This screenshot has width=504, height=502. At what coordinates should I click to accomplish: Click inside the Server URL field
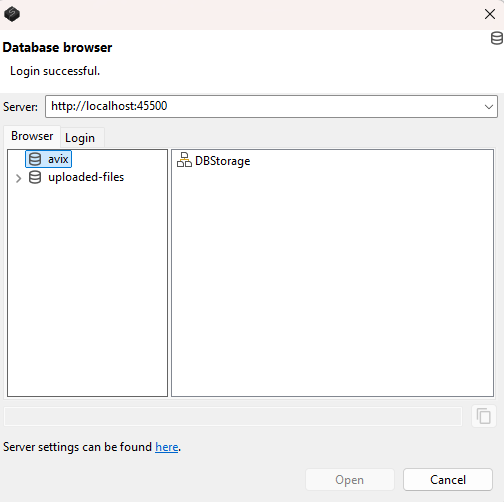pyautogui.click(x=263, y=107)
